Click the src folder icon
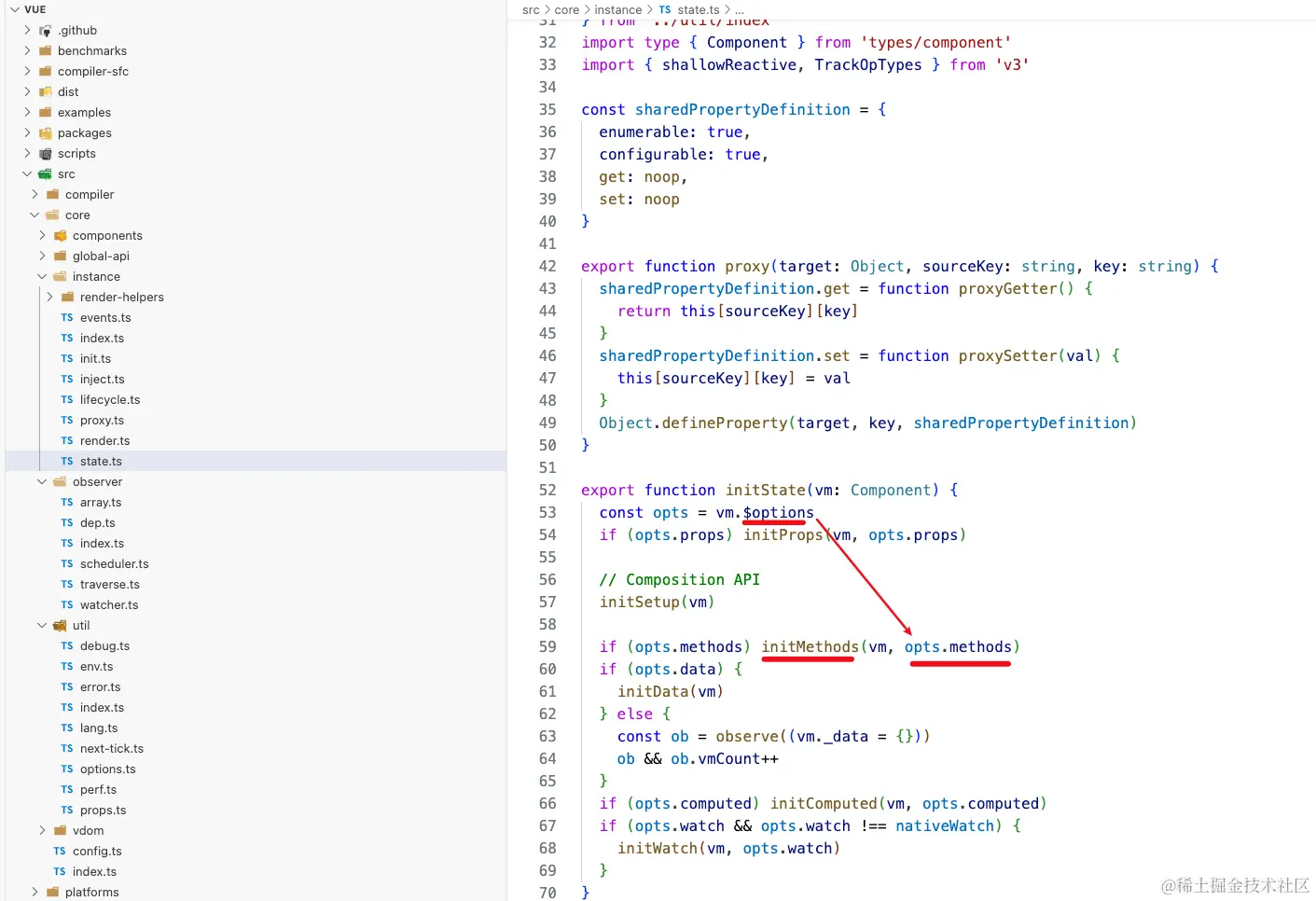 pos(45,174)
